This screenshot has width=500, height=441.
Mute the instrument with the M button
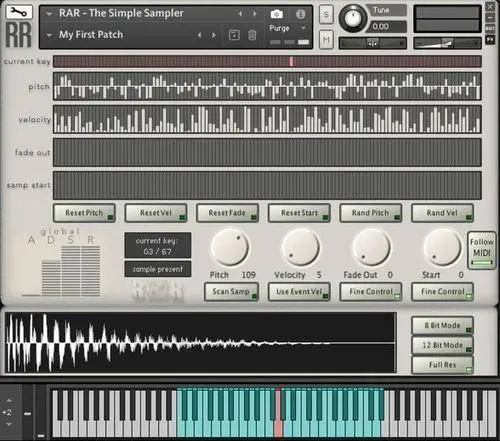click(x=326, y=40)
